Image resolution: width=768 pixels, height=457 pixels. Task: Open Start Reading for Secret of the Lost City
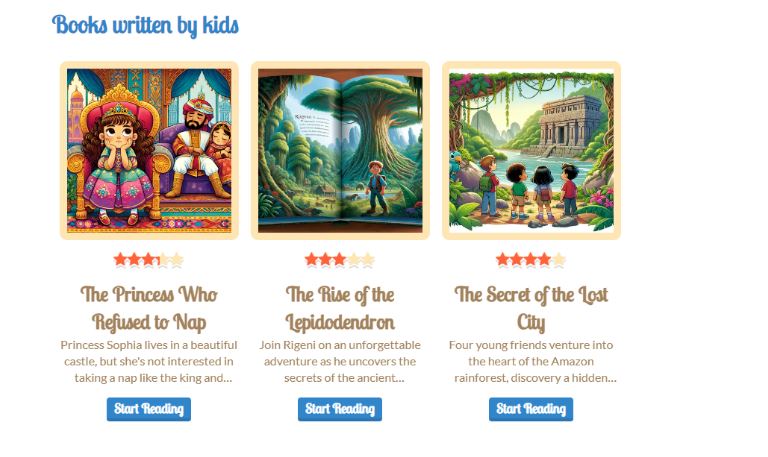point(531,409)
